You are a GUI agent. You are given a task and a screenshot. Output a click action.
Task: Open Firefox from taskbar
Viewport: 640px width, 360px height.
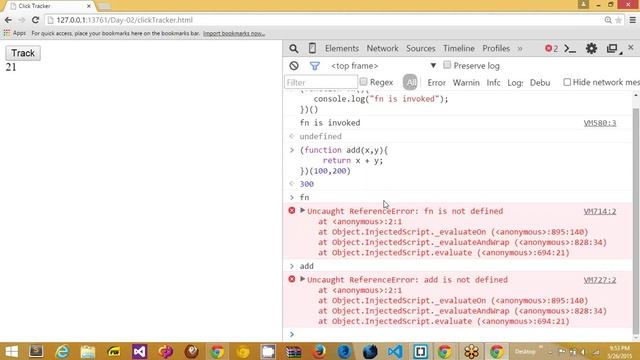tap(319, 351)
